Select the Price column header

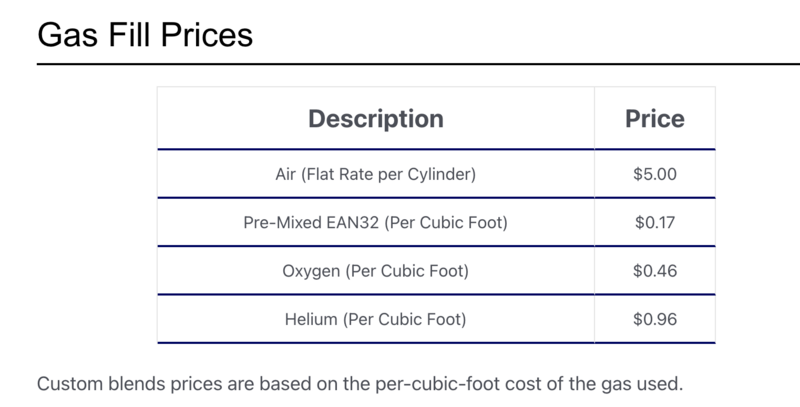655,118
